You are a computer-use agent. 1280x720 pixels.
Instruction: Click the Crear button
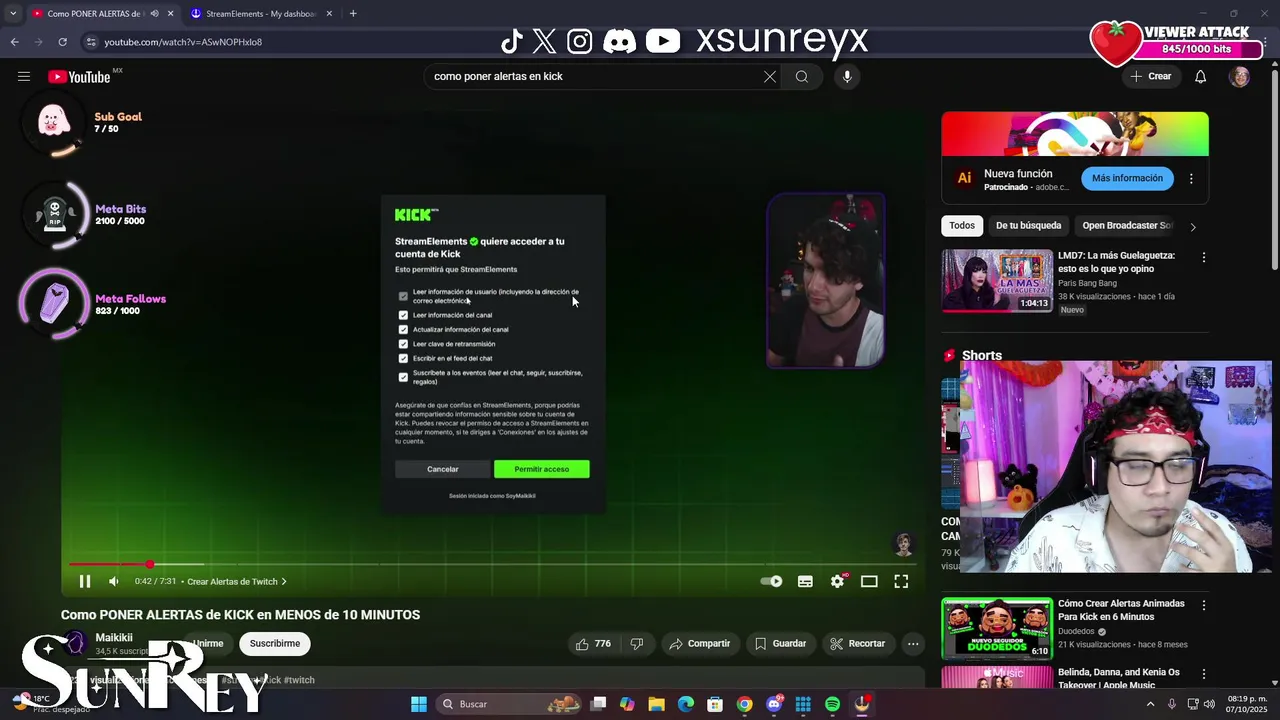1150,77
